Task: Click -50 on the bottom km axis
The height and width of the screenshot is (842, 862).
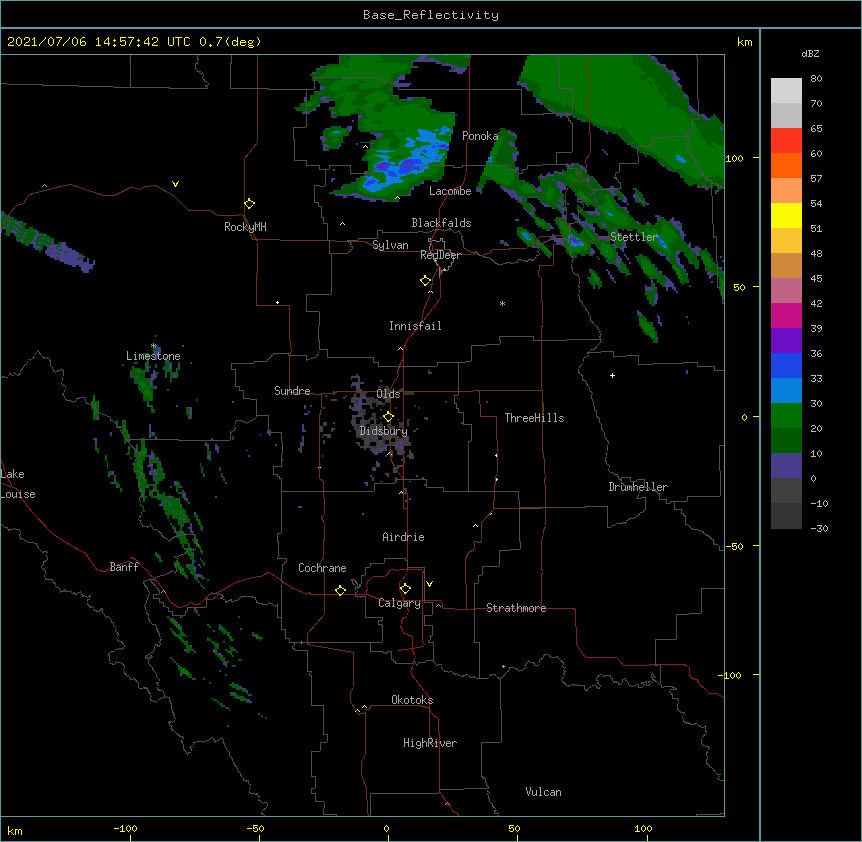Action: [x=255, y=829]
